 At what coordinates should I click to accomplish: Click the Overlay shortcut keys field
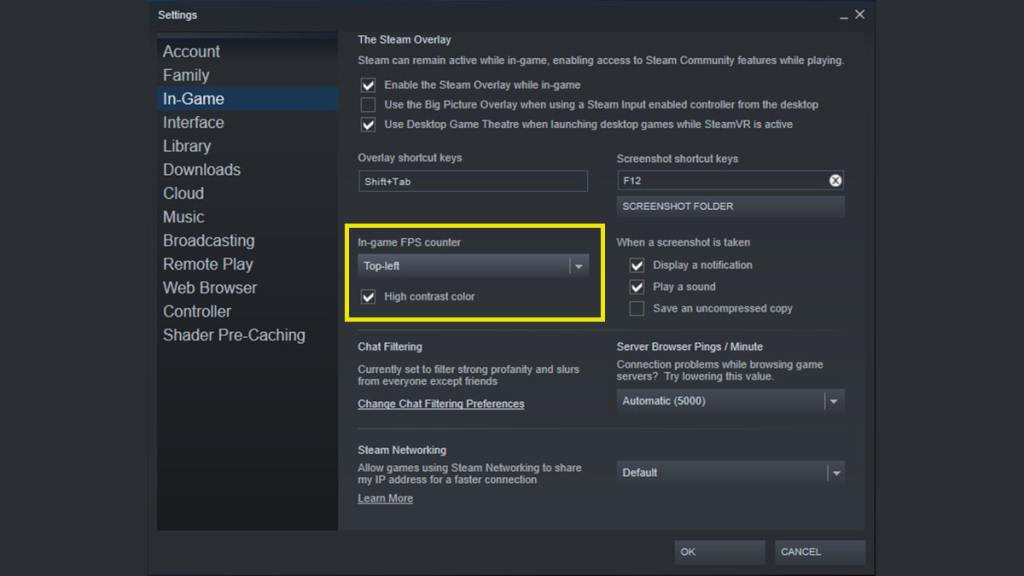tap(472, 181)
